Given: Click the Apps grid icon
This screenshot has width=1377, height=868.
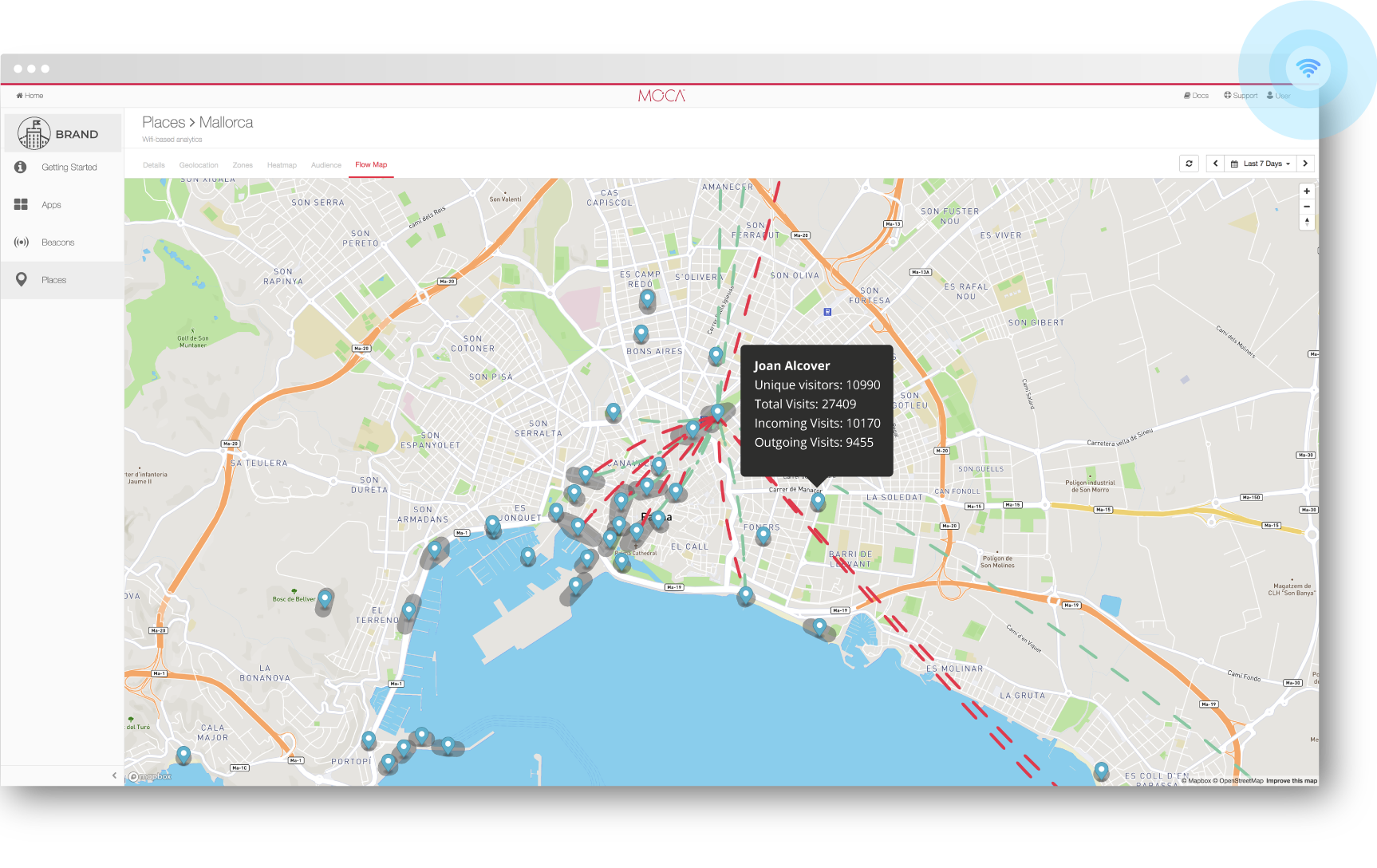Looking at the screenshot, I should coord(21,204).
